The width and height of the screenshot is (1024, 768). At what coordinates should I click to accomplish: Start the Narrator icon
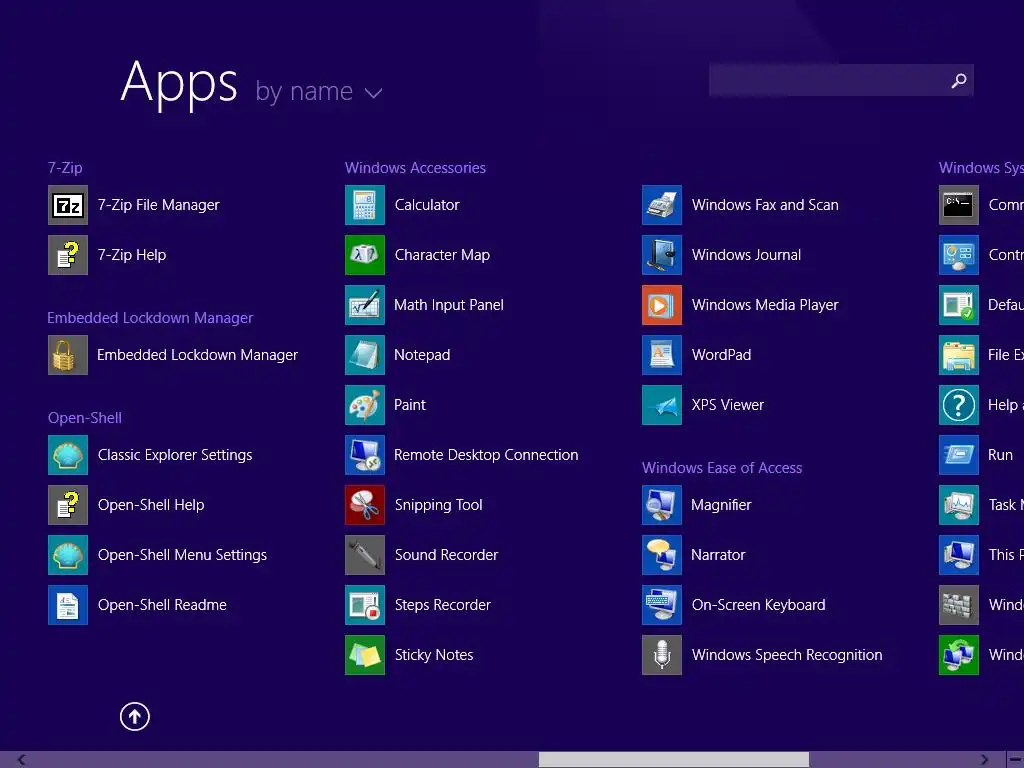[662, 555]
